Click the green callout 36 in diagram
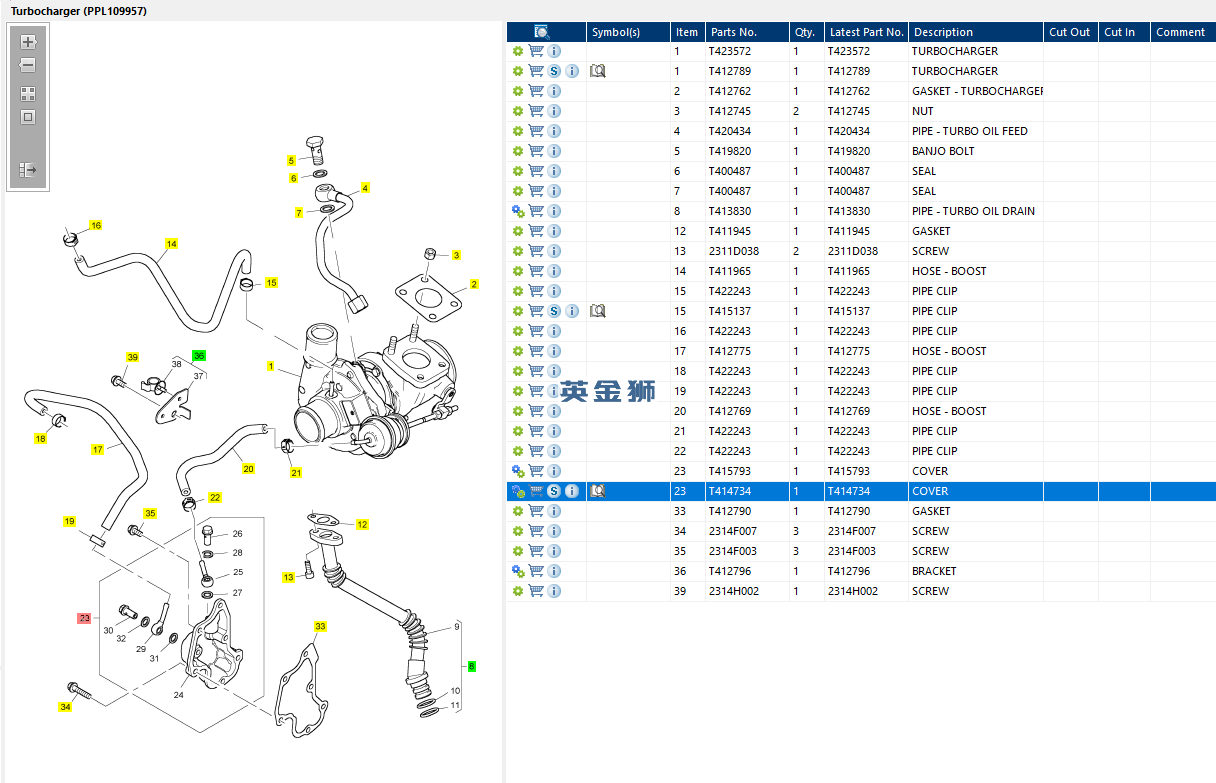The image size is (1216, 783). click(199, 356)
